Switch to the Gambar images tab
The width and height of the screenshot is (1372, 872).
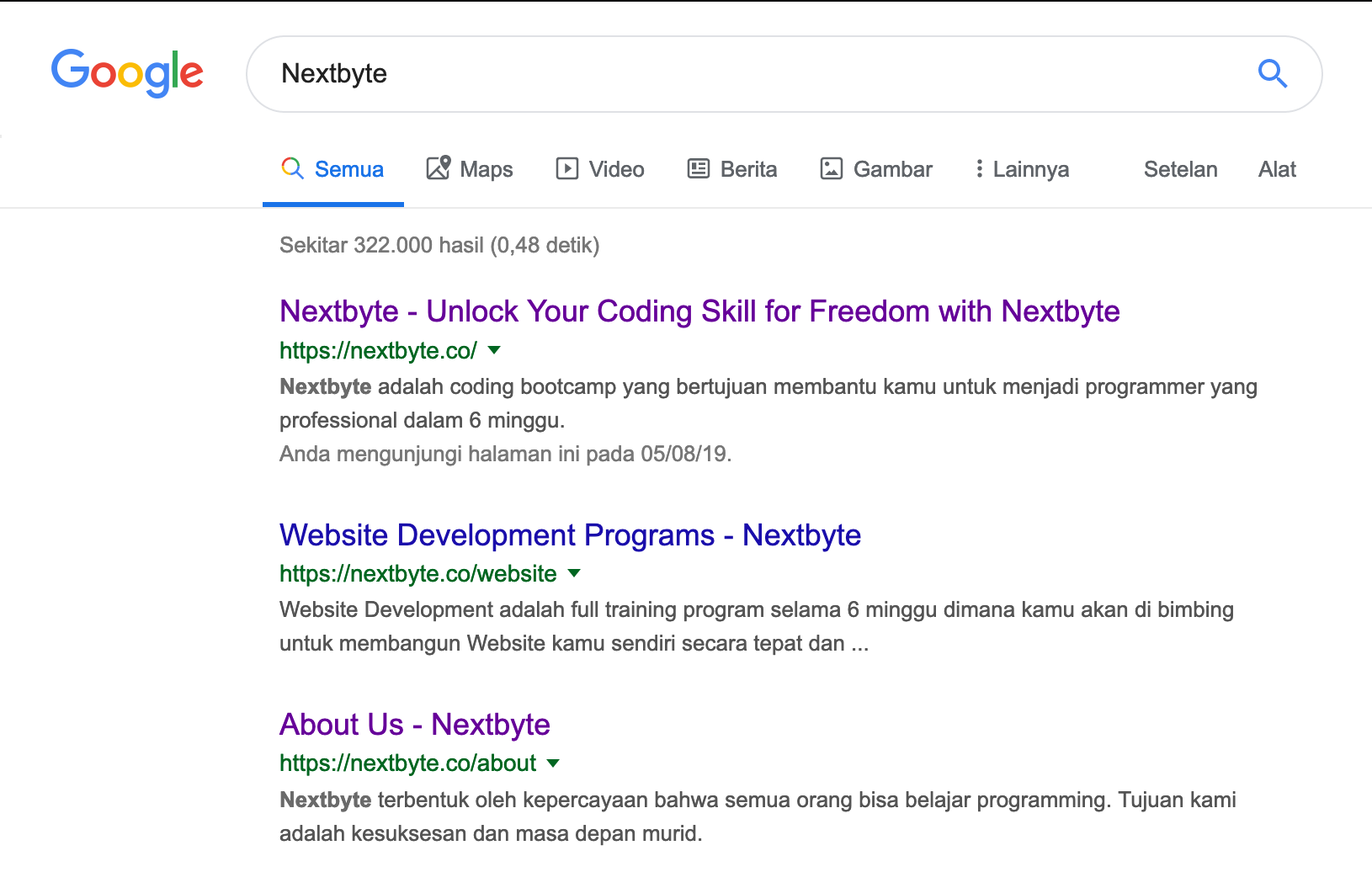pos(876,169)
